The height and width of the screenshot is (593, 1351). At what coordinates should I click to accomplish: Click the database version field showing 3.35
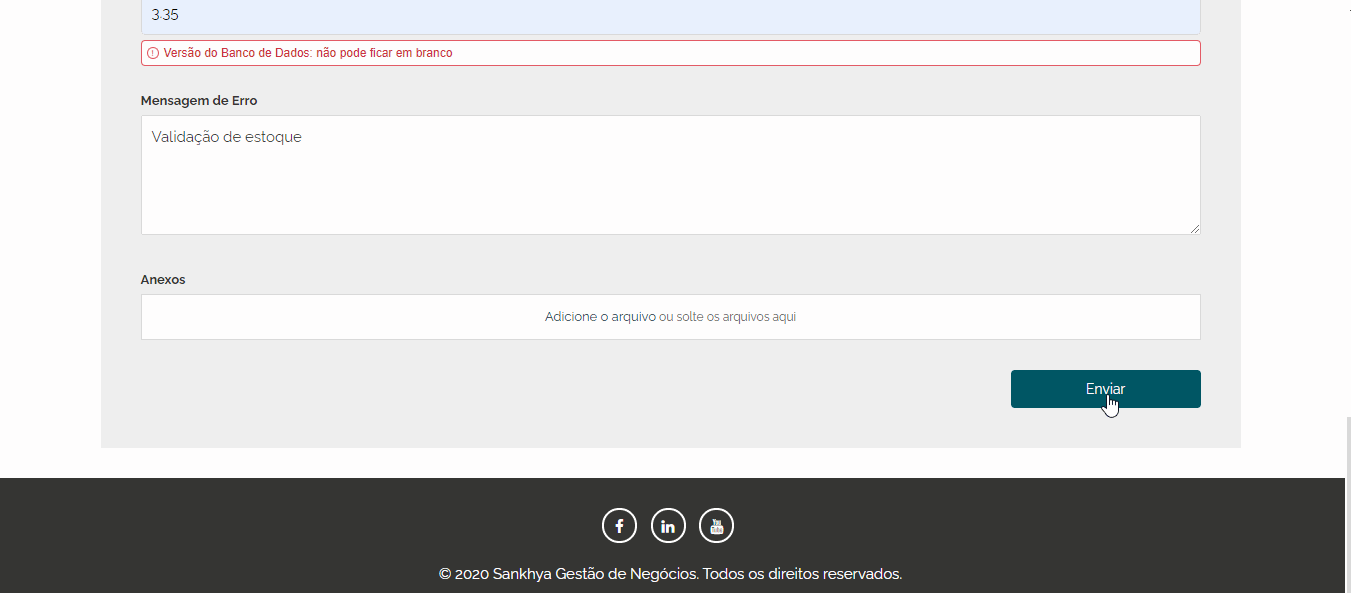click(670, 16)
